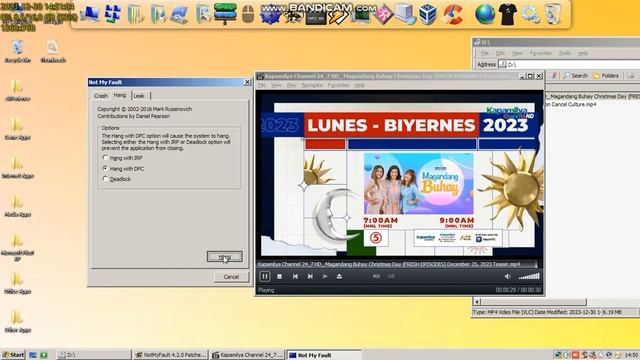
Task: Switch to D:\ taskbar button
Action: click(x=94, y=355)
